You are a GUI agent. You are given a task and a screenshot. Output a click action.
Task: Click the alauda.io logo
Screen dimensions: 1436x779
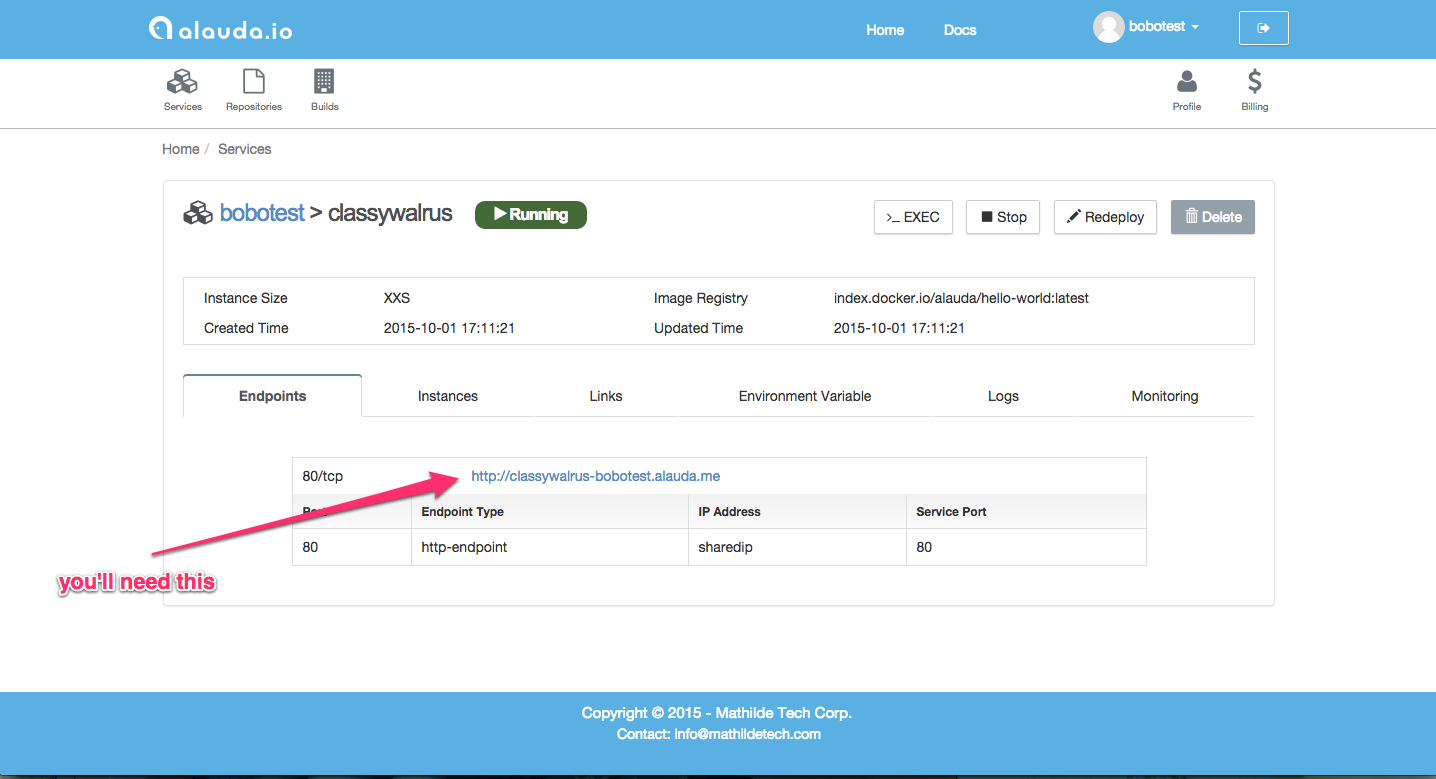(220, 29)
